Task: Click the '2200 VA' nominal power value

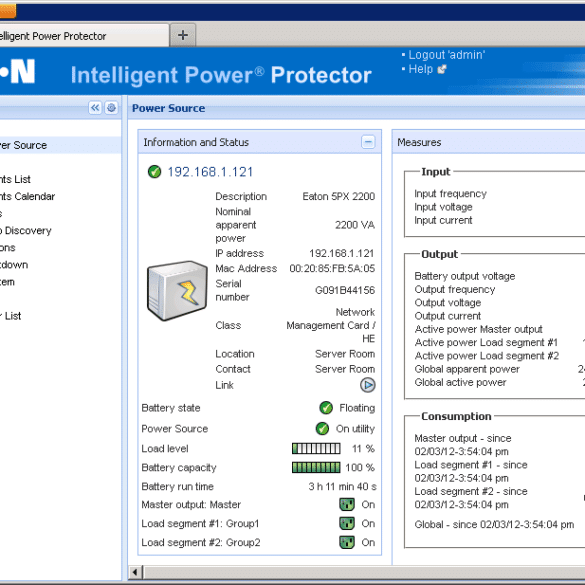Action: (355, 225)
